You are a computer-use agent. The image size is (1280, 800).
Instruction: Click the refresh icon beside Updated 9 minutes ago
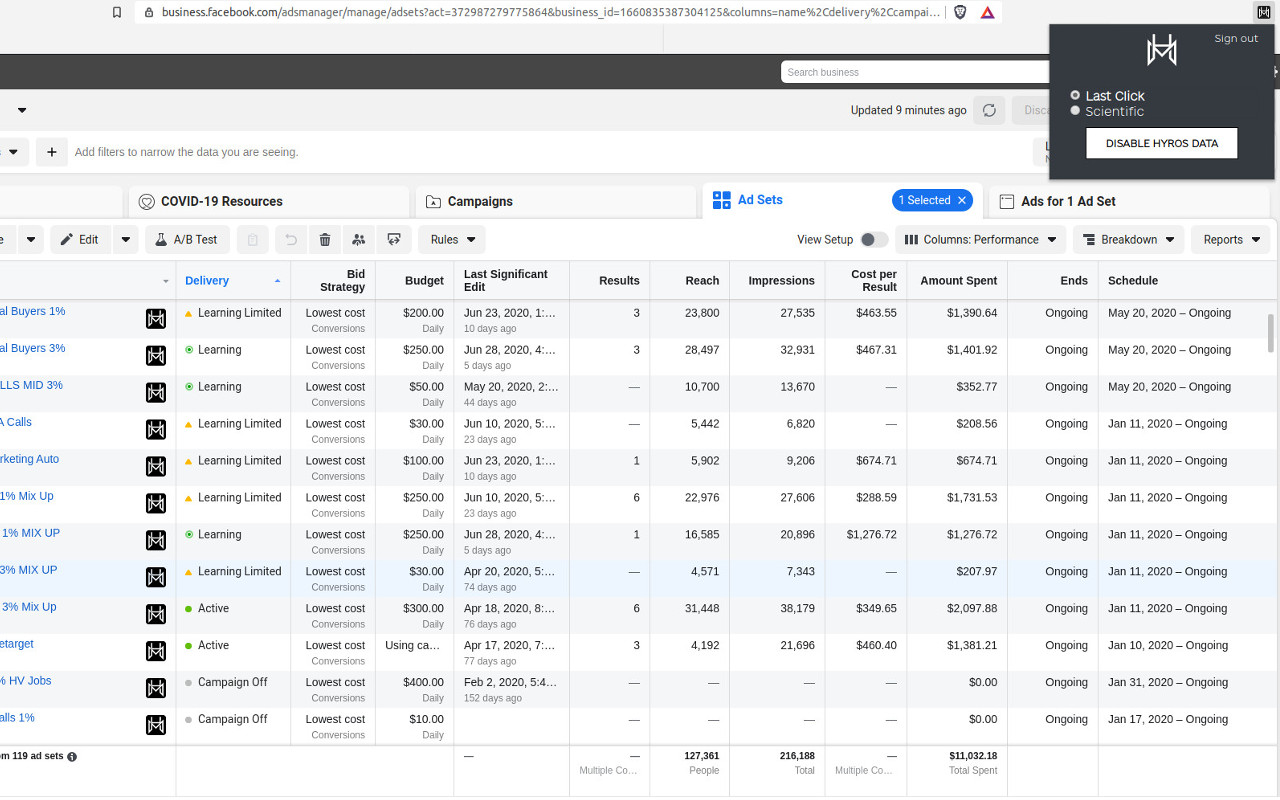(989, 111)
